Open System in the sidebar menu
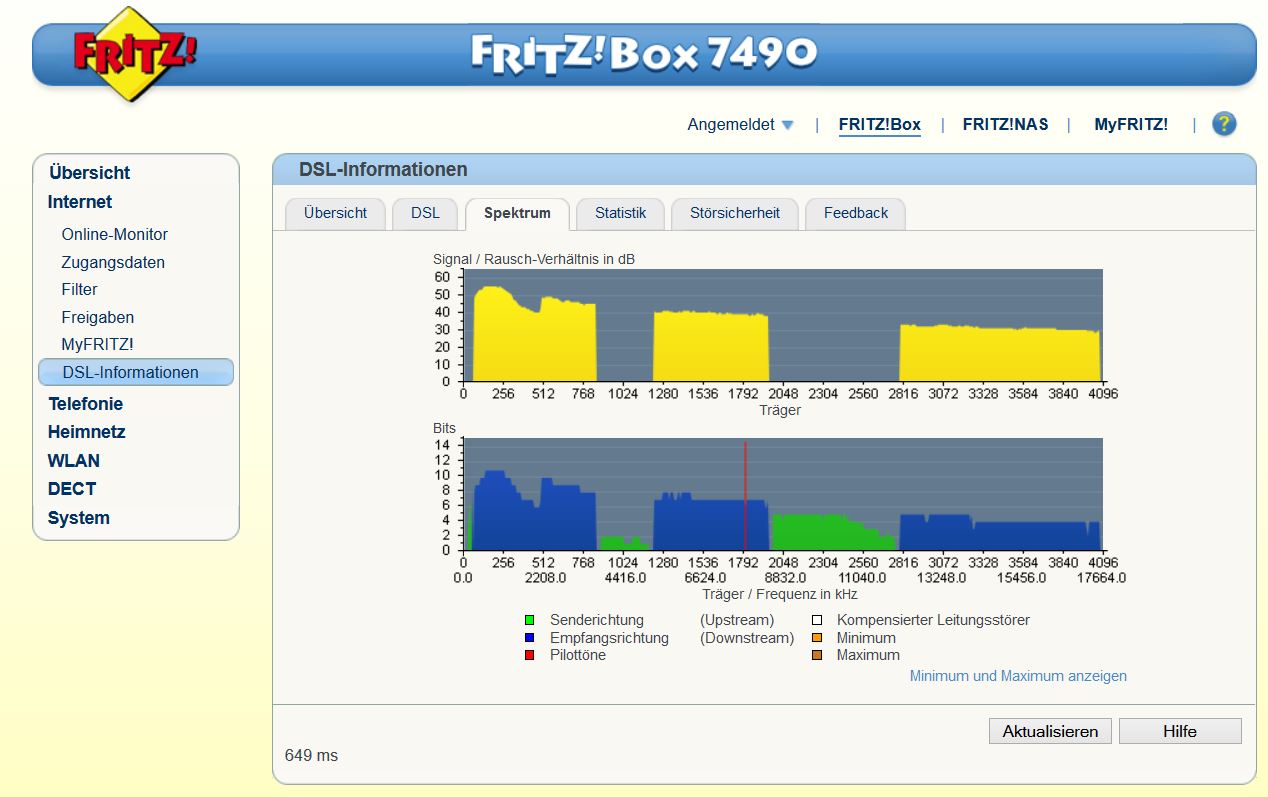1268x797 pixels. point(79,518)
